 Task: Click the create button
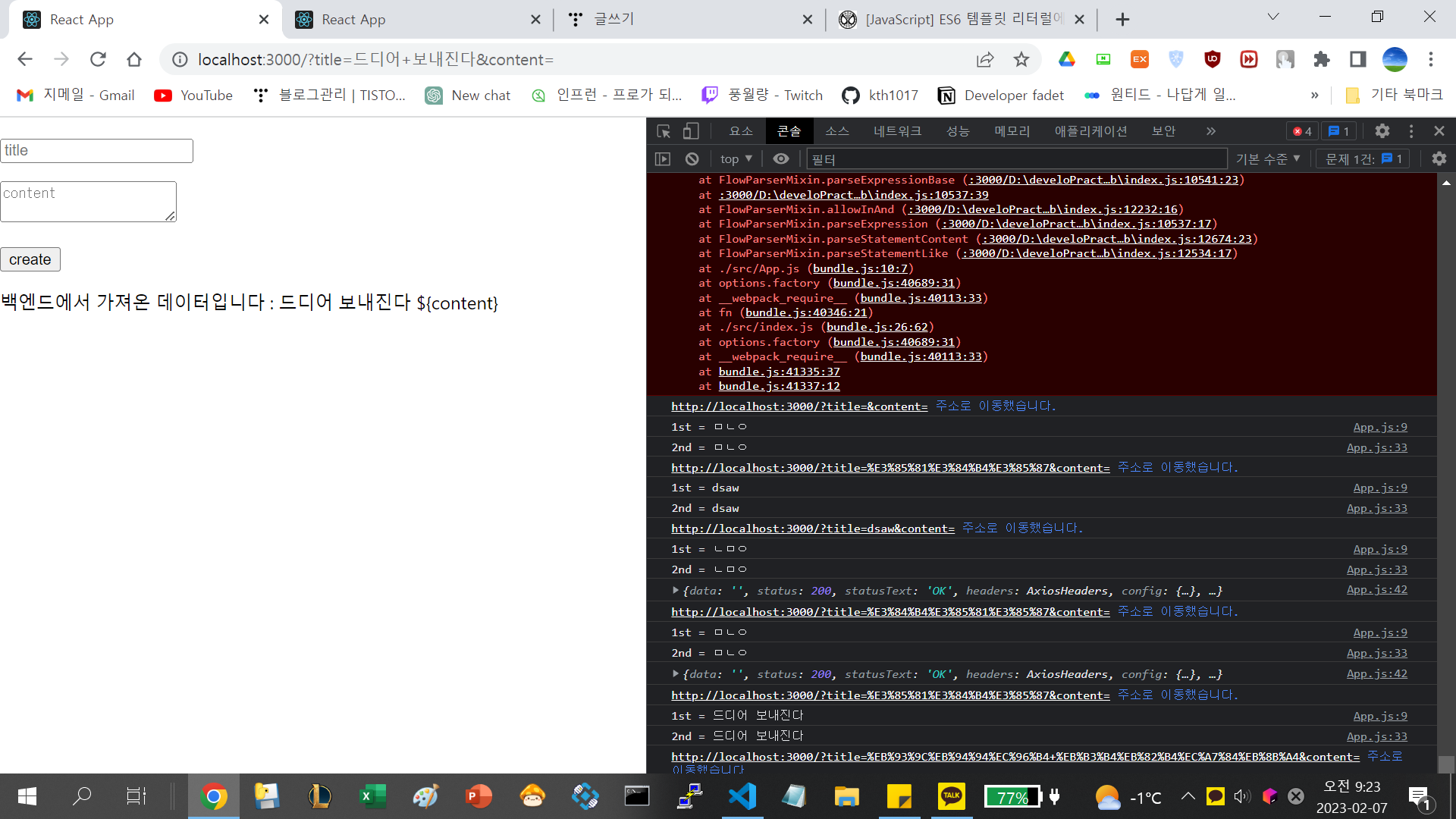[x=30, y=259]
